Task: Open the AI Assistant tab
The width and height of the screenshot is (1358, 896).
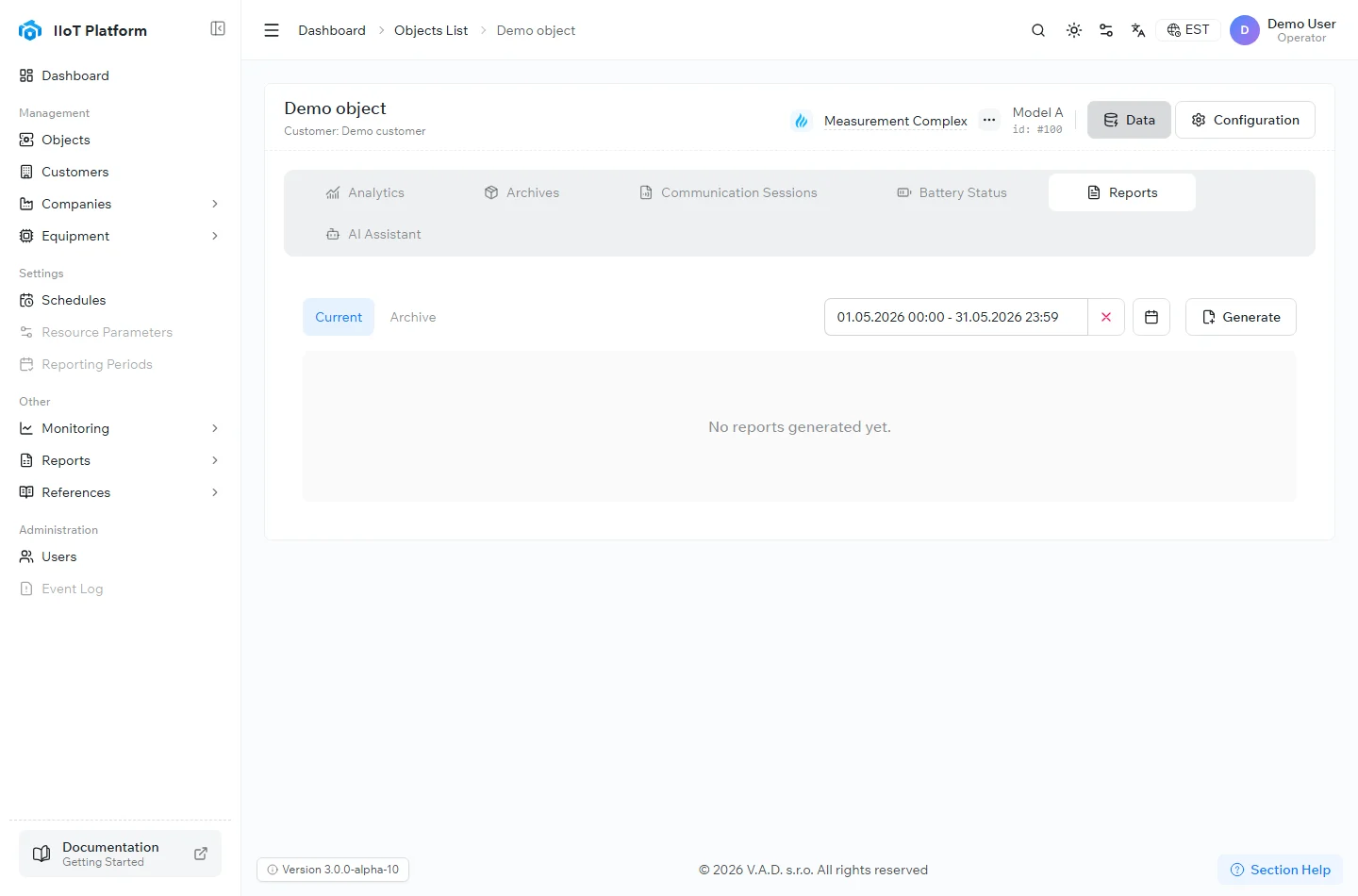Action: click(x=373, y=234)
